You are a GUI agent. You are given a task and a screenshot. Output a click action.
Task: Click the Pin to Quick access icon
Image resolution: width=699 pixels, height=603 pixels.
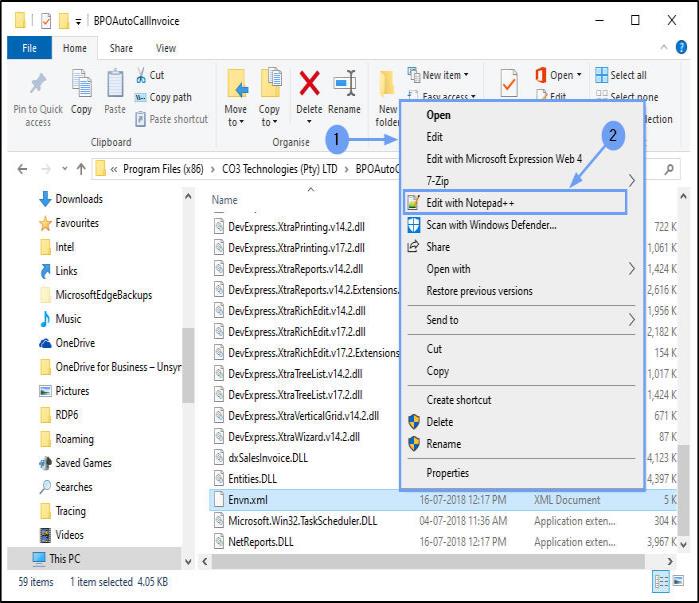38,84
